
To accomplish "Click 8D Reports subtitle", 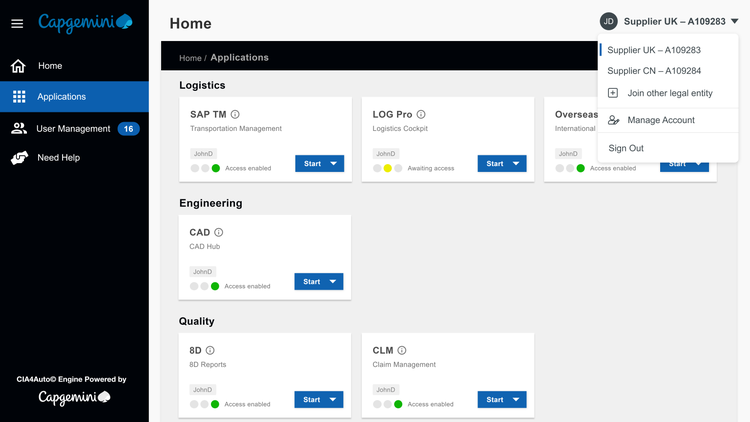I will tap(208, 365).
